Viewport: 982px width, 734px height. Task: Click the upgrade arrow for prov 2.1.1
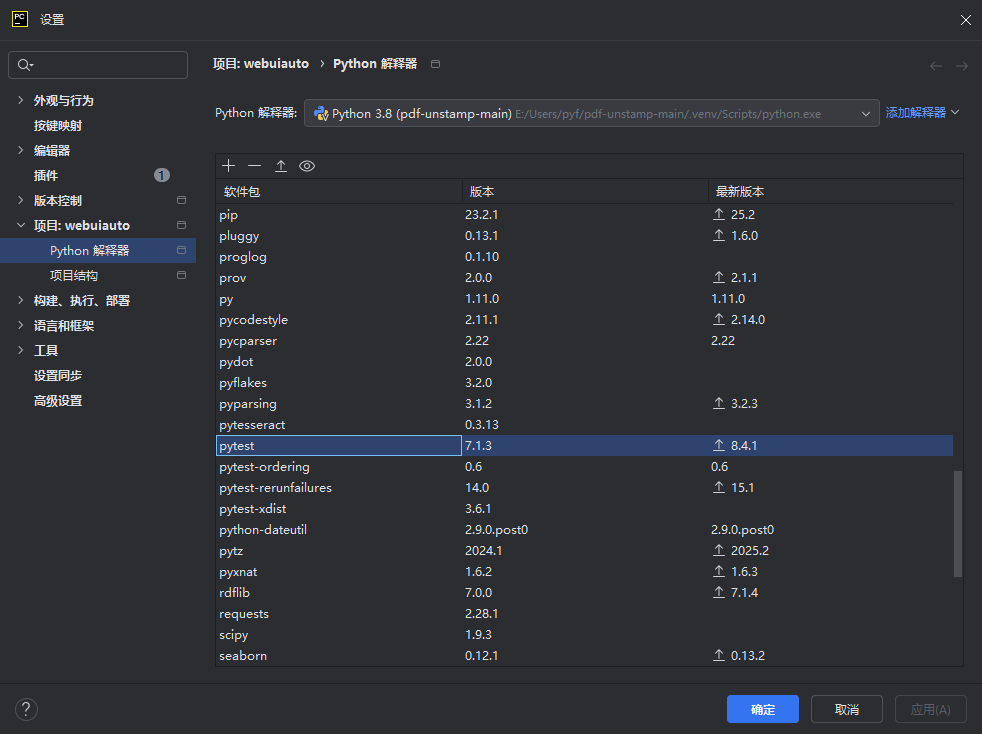pos(719,277)
